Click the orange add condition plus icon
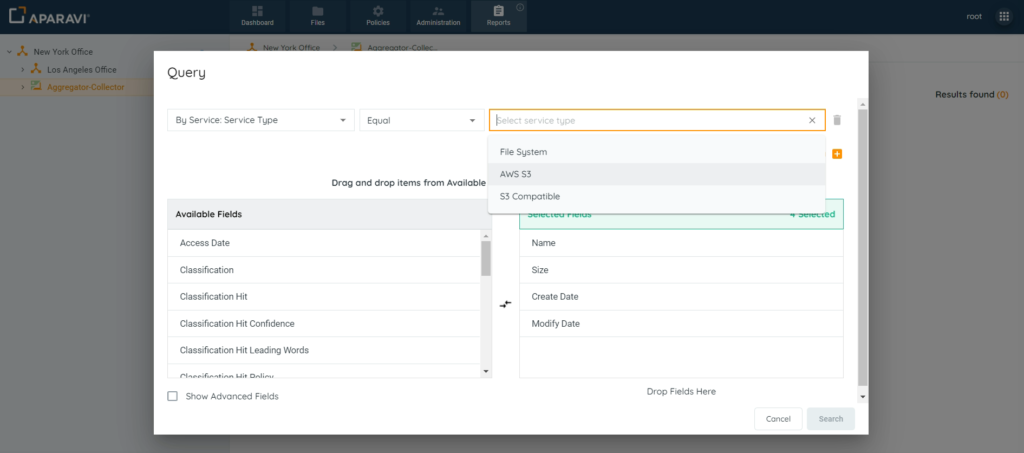 click(837, 154)
